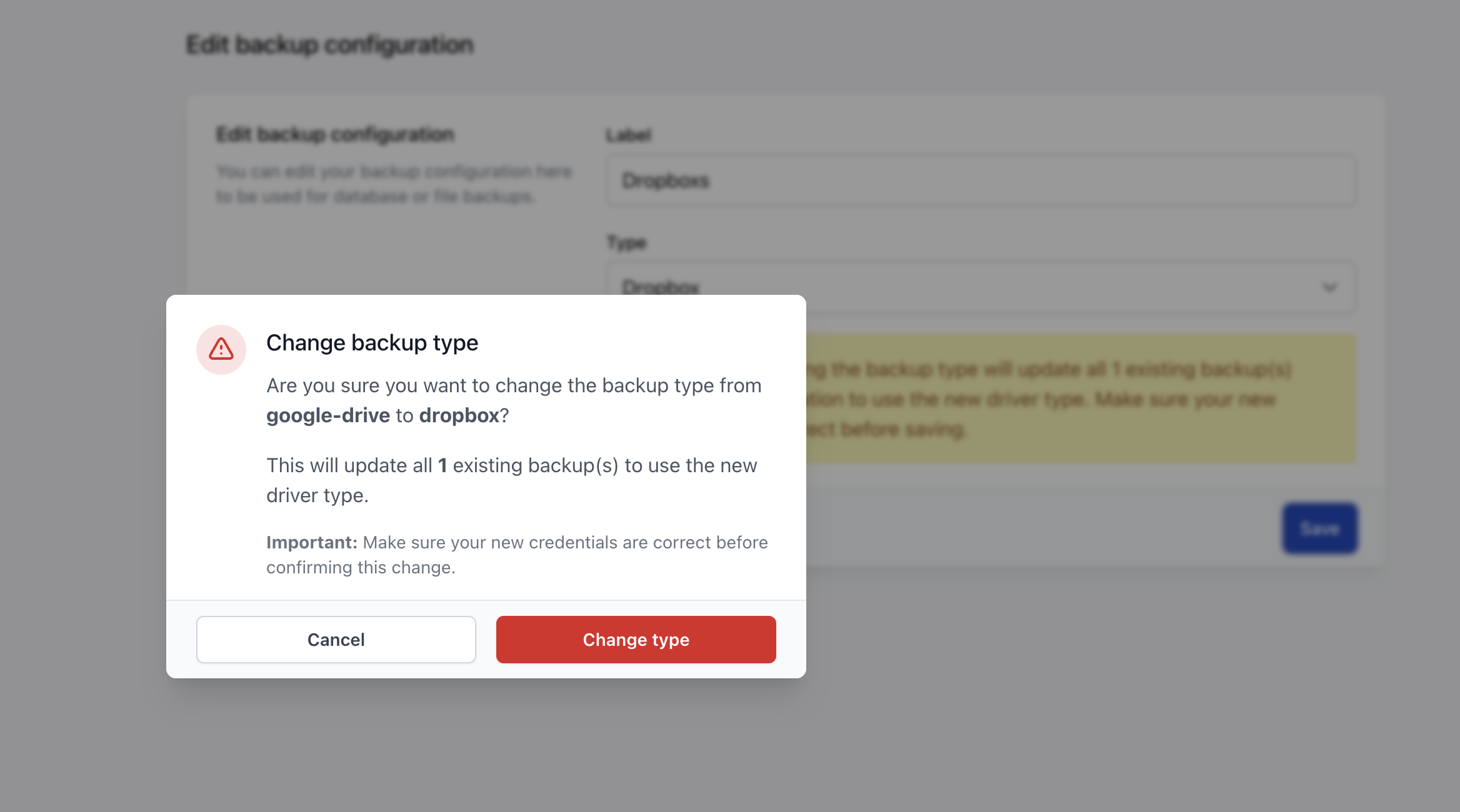The image size is (1460, 812).
Task: Click the red warning triangle icon
Action: [x=221, y=349]
